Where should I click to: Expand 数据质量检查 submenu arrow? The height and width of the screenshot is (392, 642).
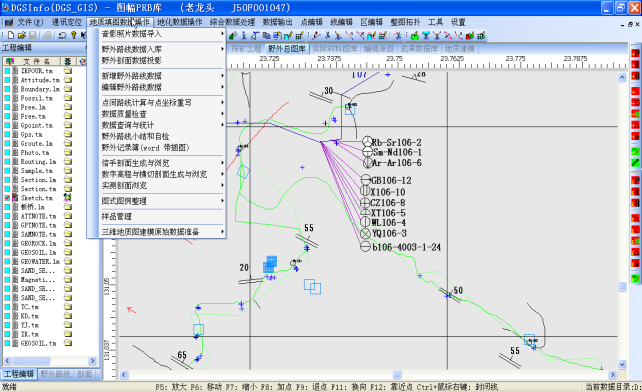click(x=222, y=113)
